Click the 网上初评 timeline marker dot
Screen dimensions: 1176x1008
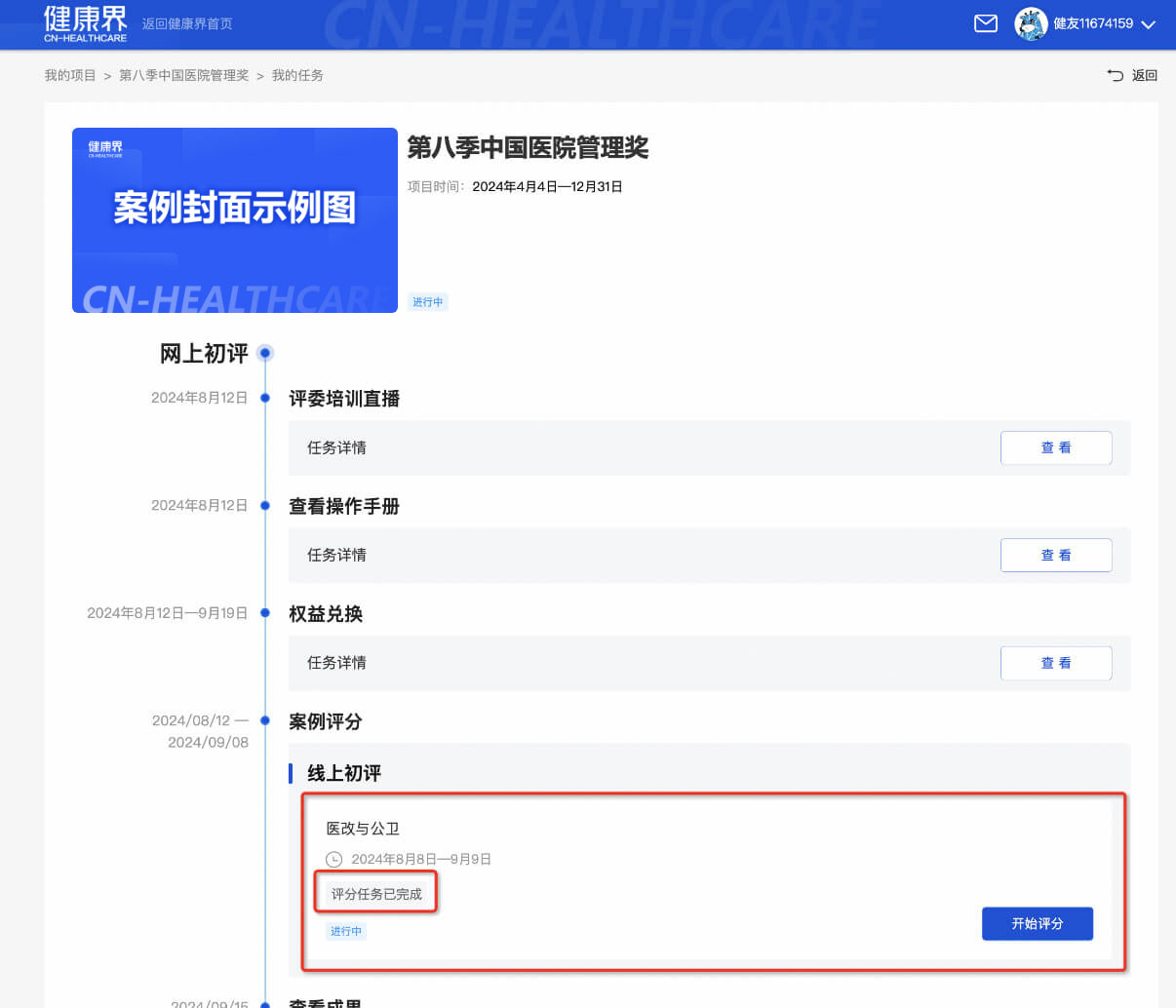[265, 353]
